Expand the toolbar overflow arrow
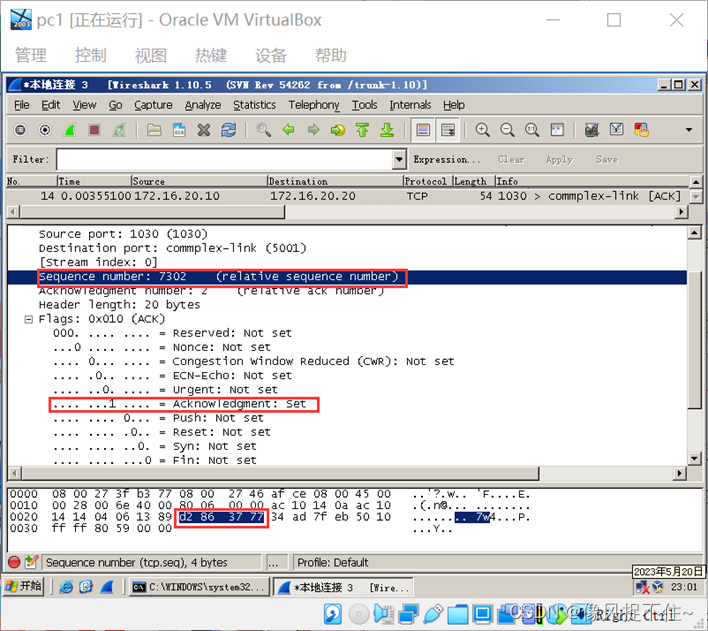 pos(689,130)
